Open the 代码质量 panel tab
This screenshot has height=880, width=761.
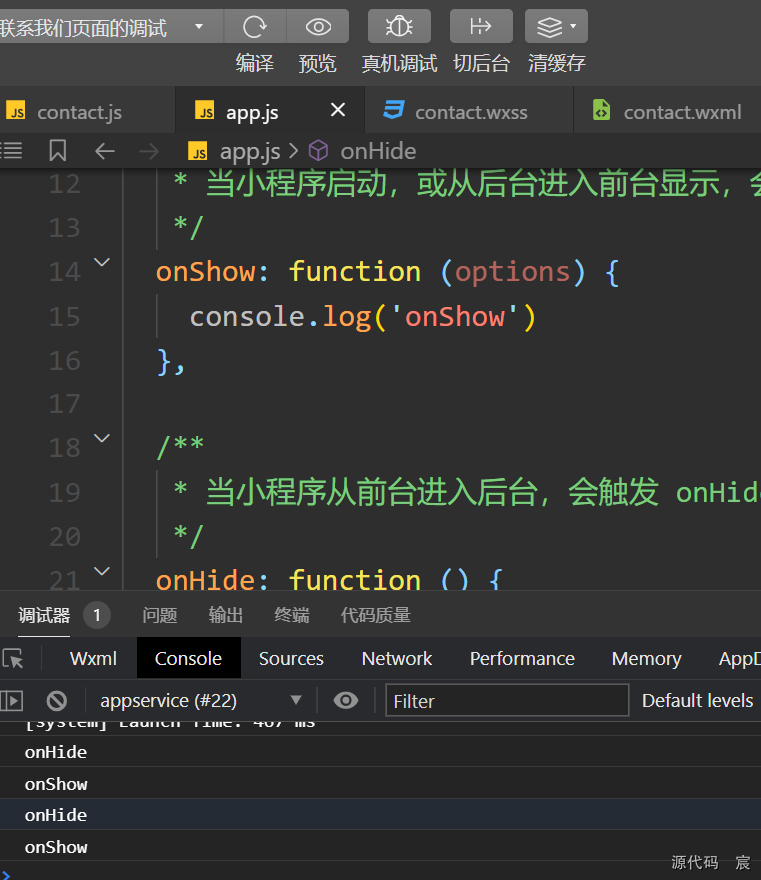[375, 615]
